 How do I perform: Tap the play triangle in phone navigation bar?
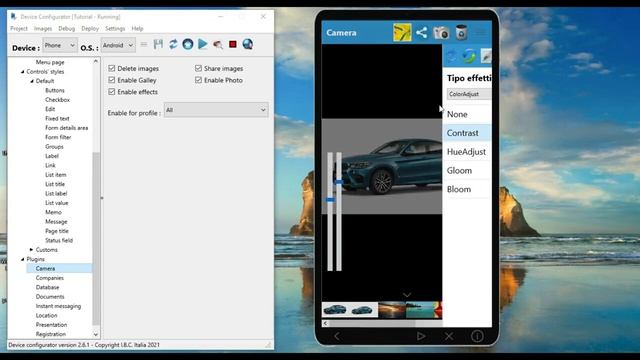click(x=421, y=336)
